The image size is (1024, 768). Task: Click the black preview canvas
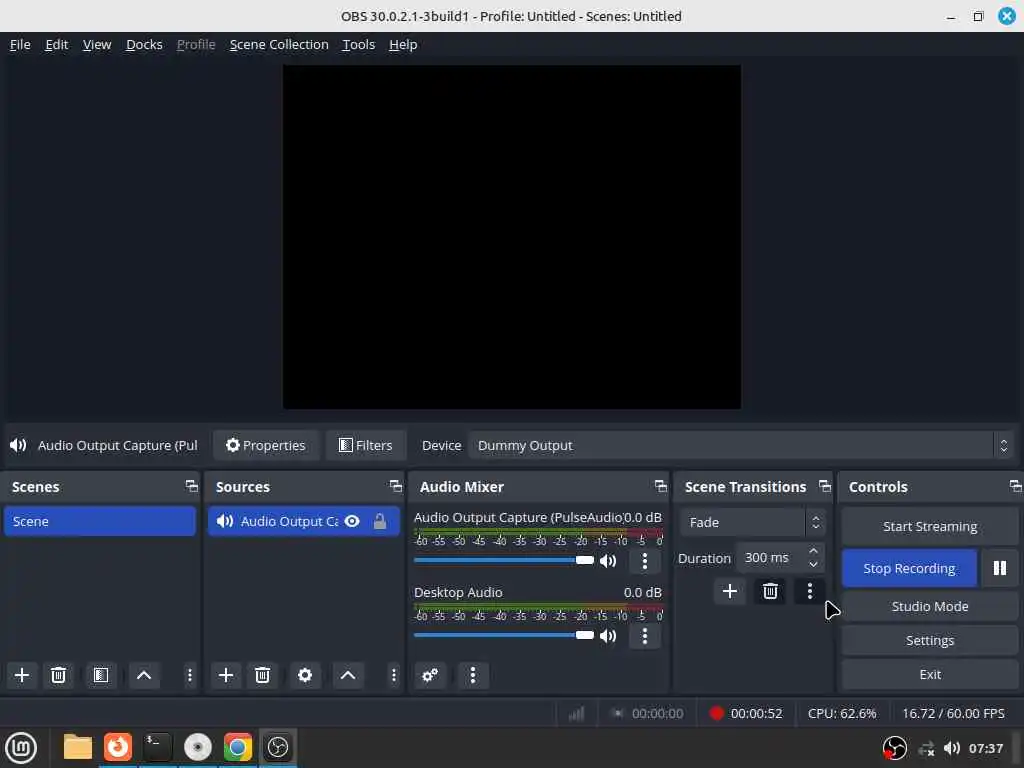coord(511,237)
